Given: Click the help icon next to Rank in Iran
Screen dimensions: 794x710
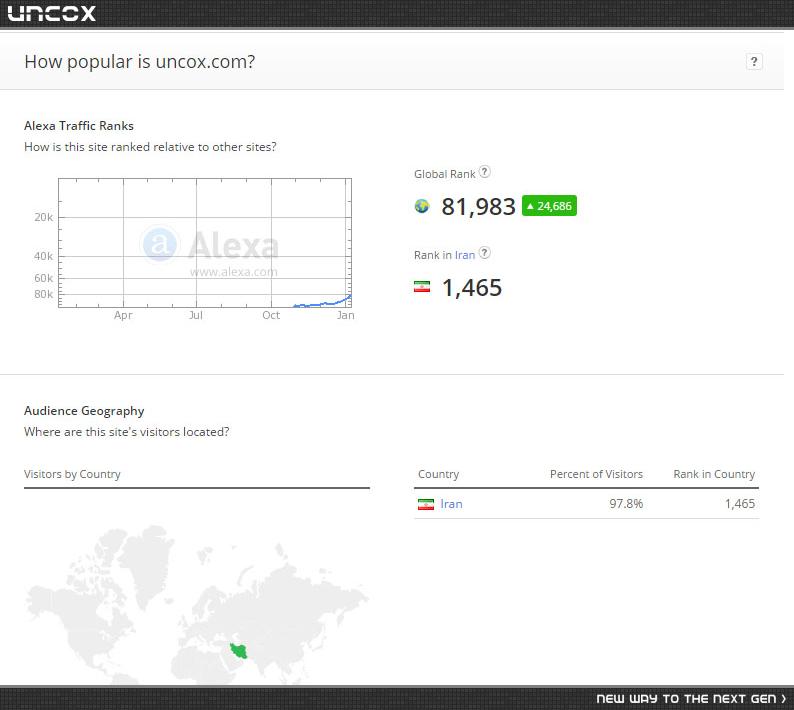Looking at the screenshot, I should pyautogui.click(x=485, y=253).
